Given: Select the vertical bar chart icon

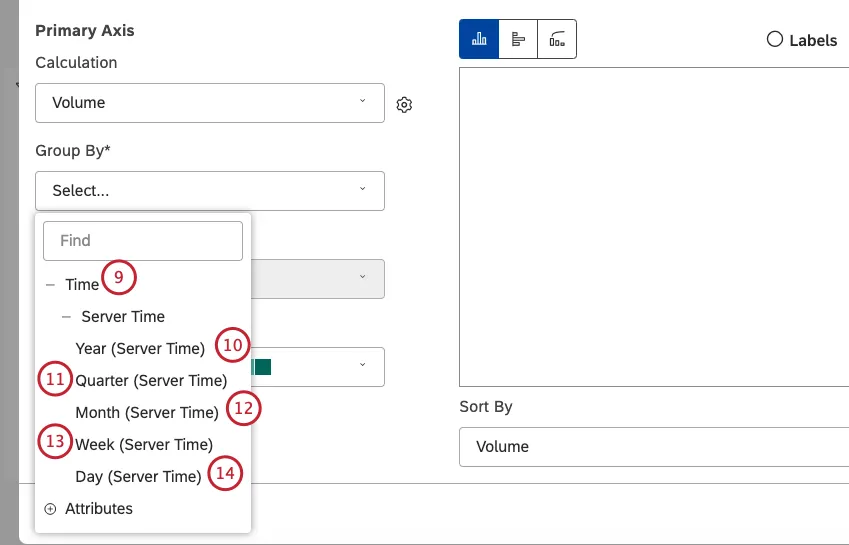Looking at the screenshot, I should [x=479, y=39].
